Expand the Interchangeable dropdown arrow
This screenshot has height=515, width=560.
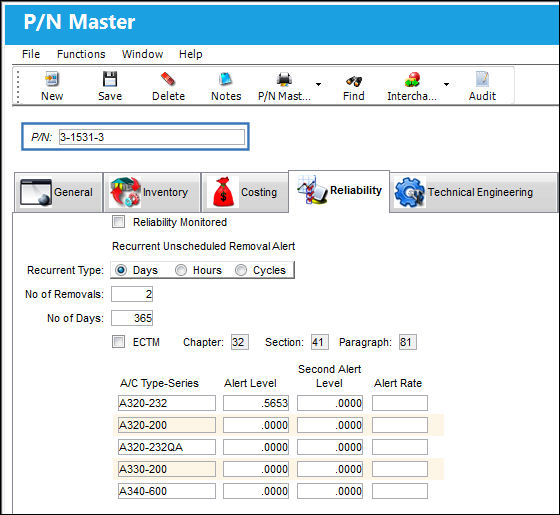(x=446, y=84)
